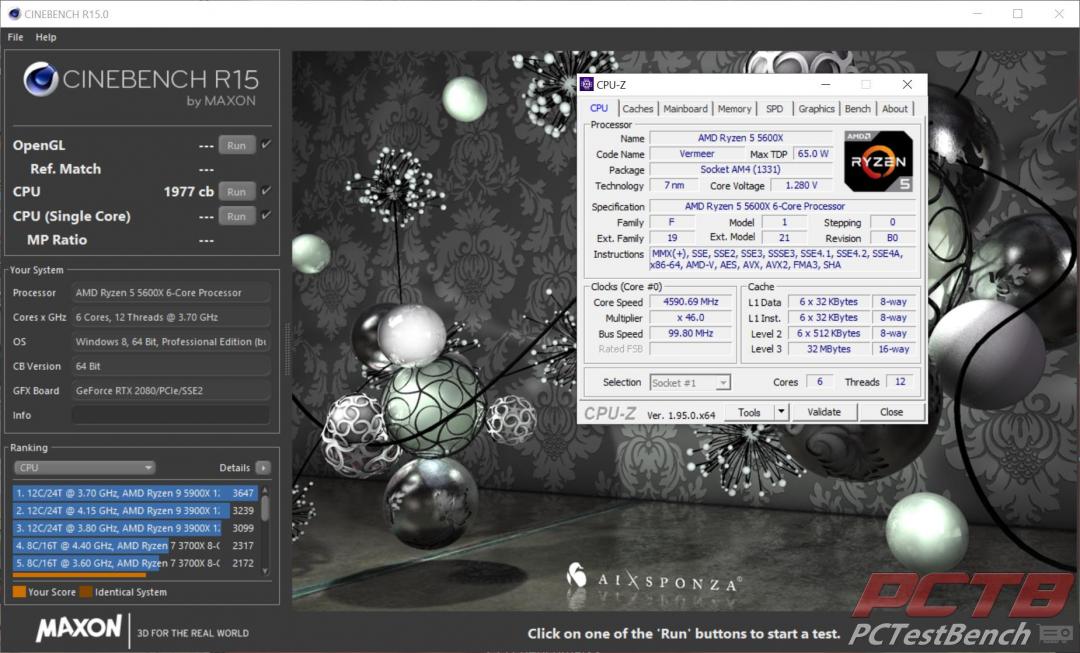Click the GFX Board field GeForce RTX 2080

click(171, 391)
